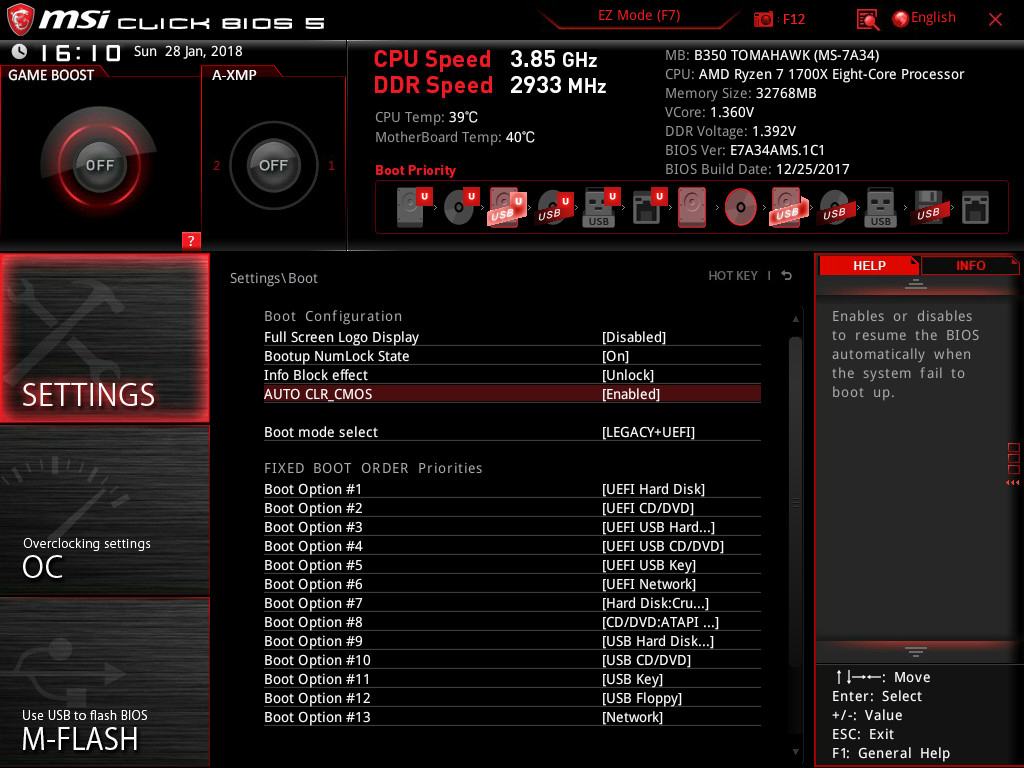Screen dimensions: 1024x768
Task: Open the red question mark help icon
Action: [191, 240]
